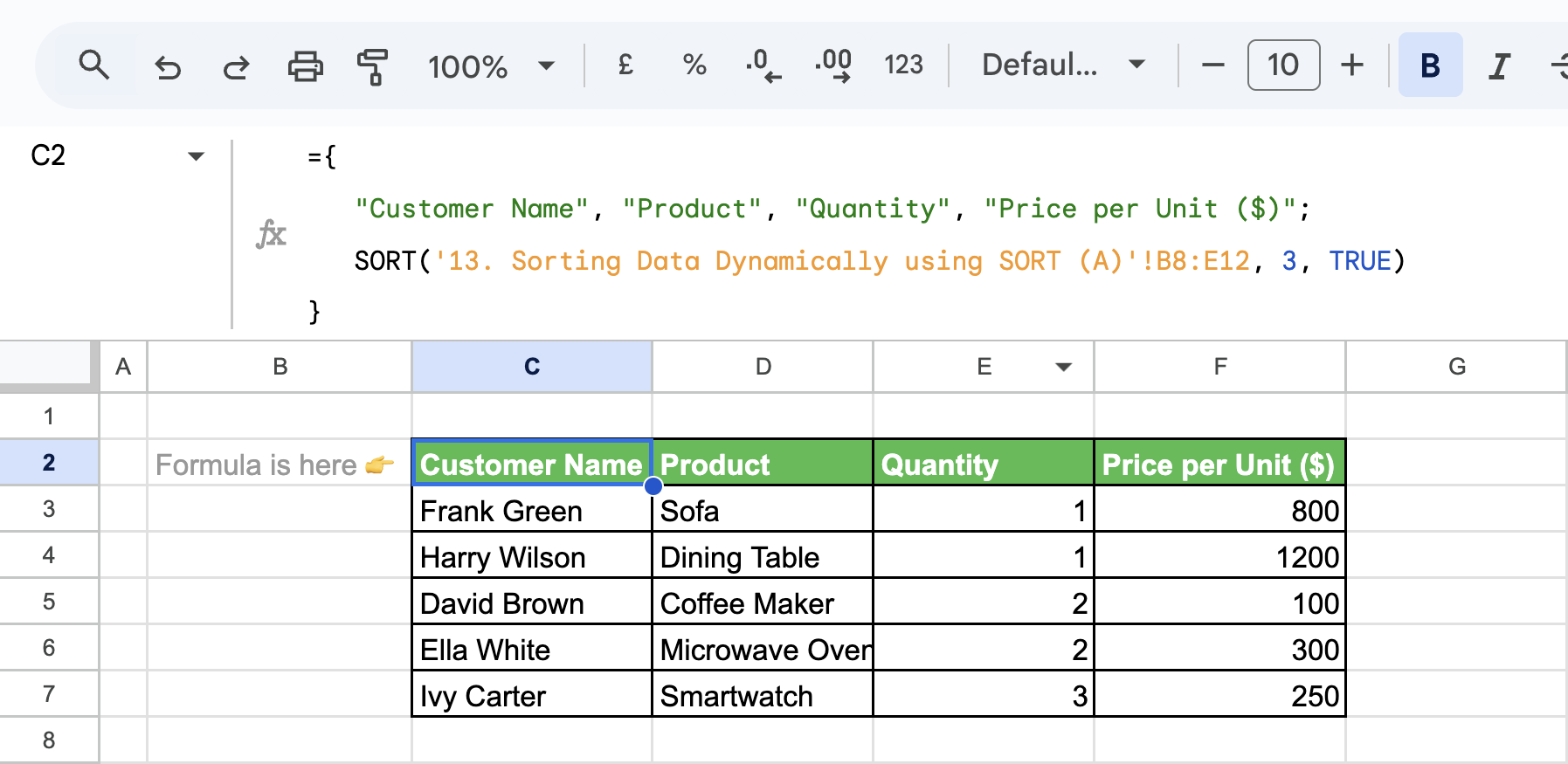This screenshot has height=764, width=1568.
Task: Click the redo arrow icon
Action: (236, 66)
